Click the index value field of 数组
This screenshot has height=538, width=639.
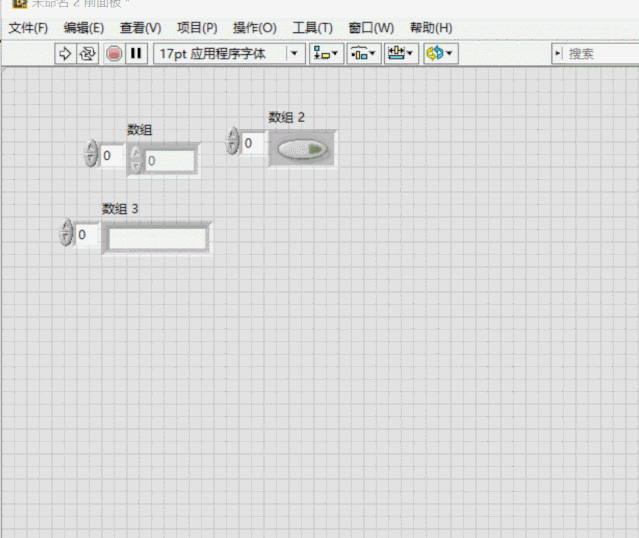point(111,155)
